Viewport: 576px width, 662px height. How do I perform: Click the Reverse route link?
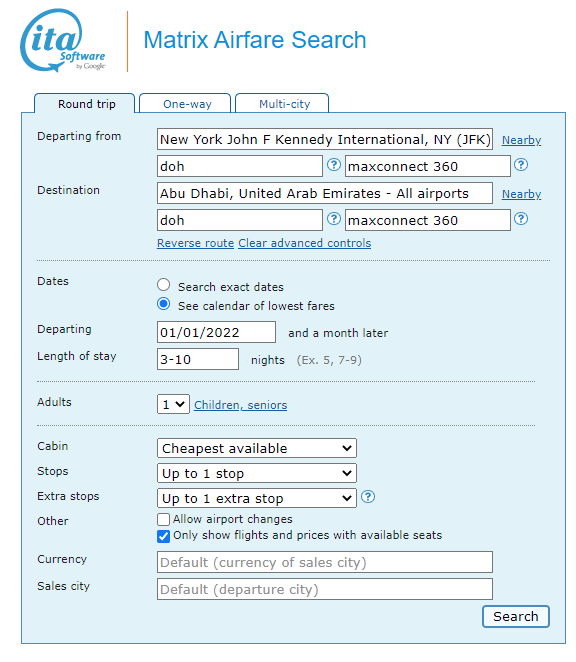(196, 243)
